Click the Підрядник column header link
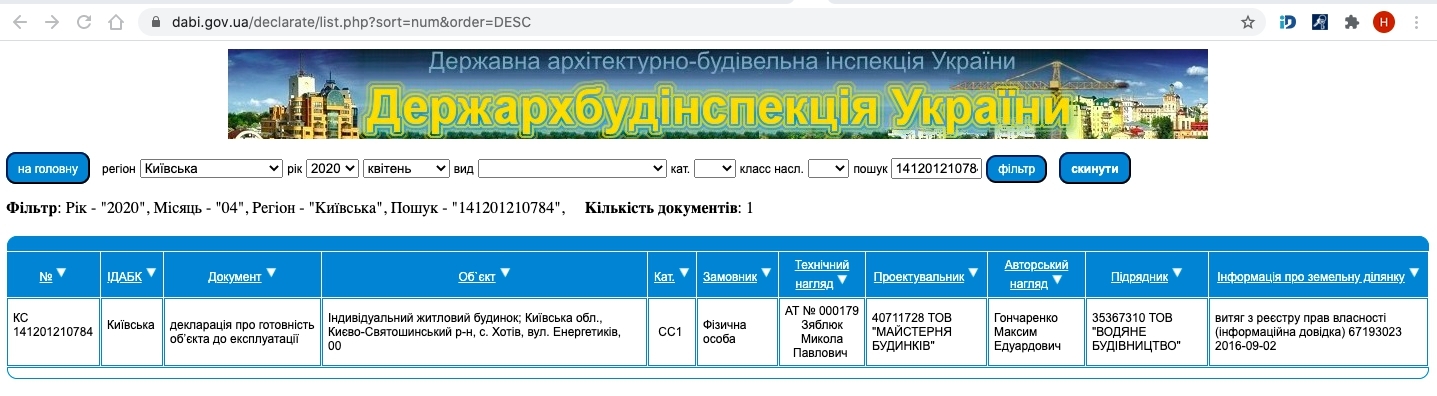Image resolution: width=1437 pixels, height=396 pixels. point(1139,277)
